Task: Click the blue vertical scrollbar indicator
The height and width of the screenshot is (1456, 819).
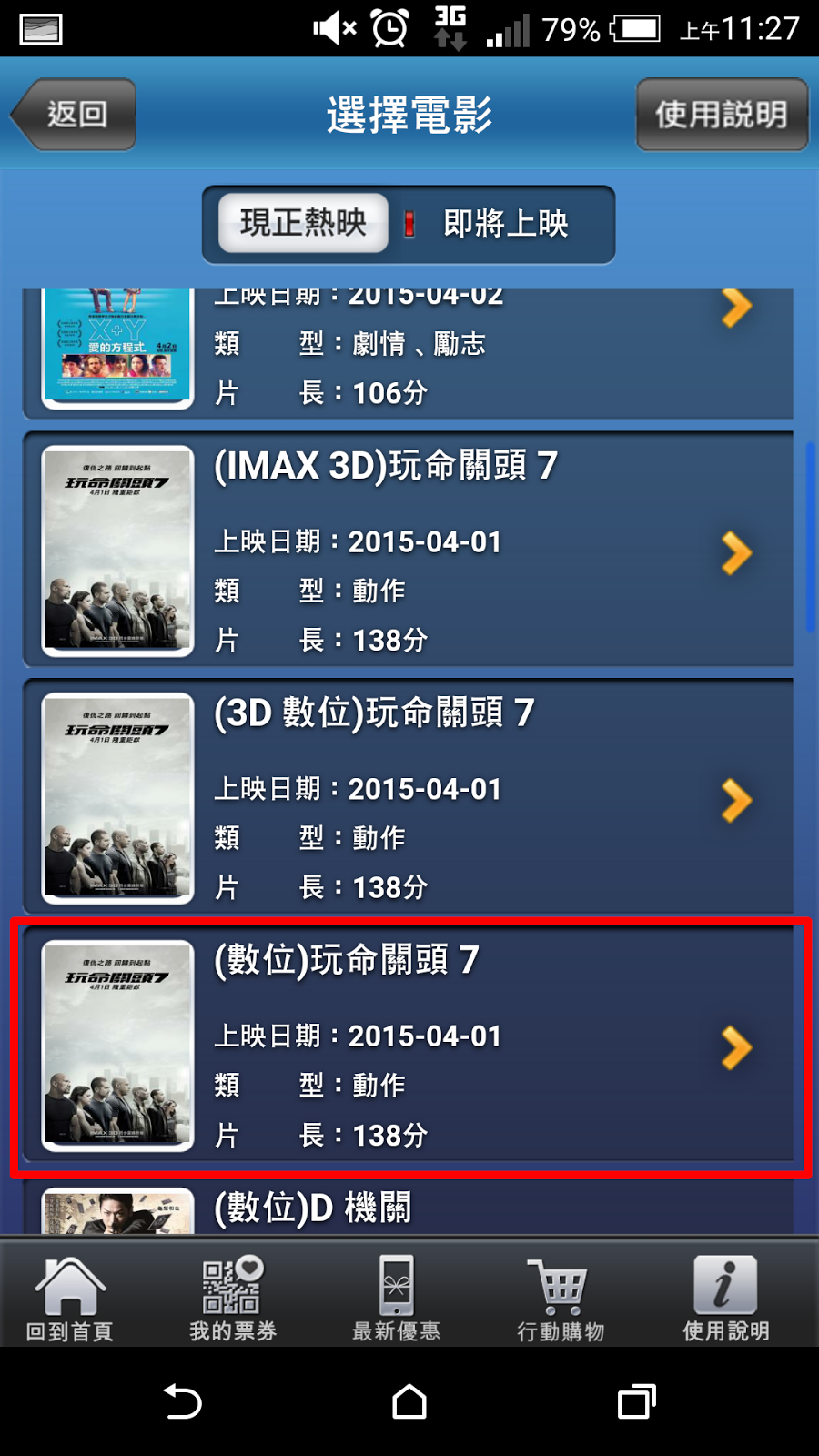Action: coord(810,537)
